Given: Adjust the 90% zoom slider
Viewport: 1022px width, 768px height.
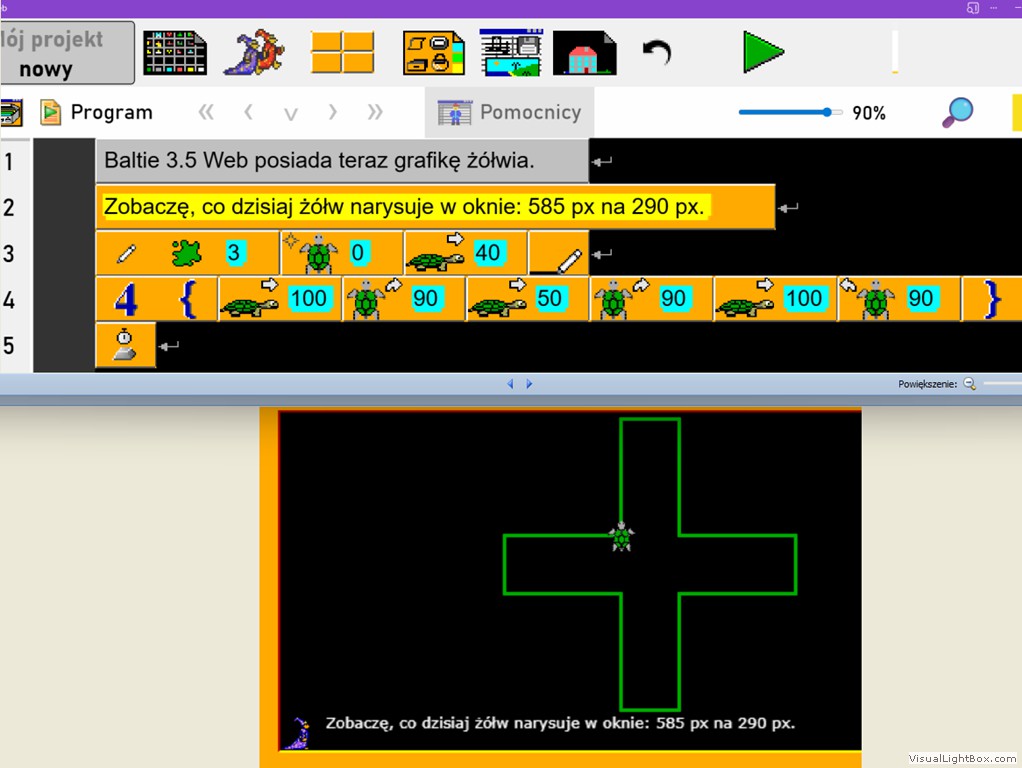Looking at the screenshot, I should 827,112.
